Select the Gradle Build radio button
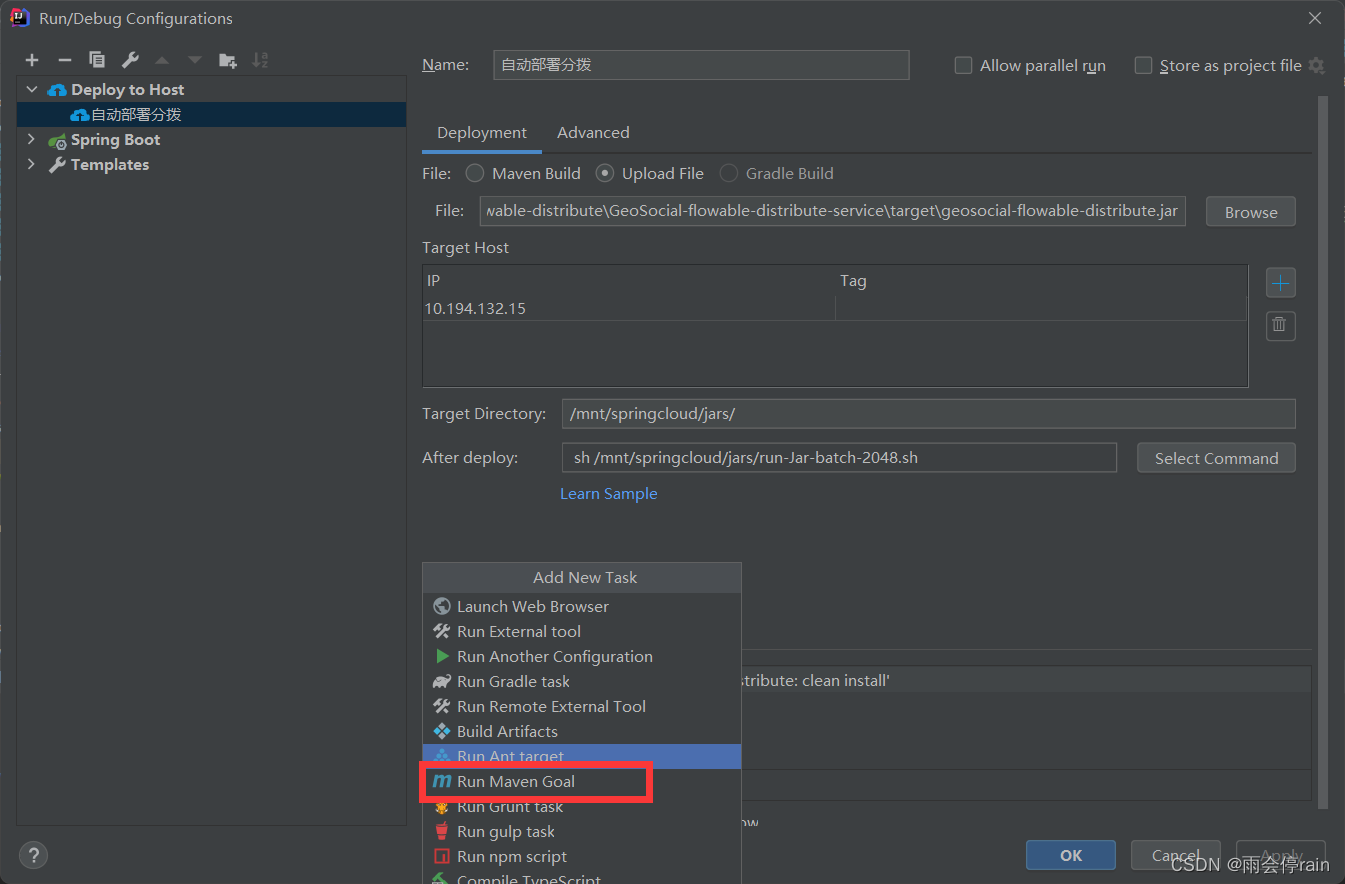The height and width of the screenshot is (884, 1345). pos(728,173)
